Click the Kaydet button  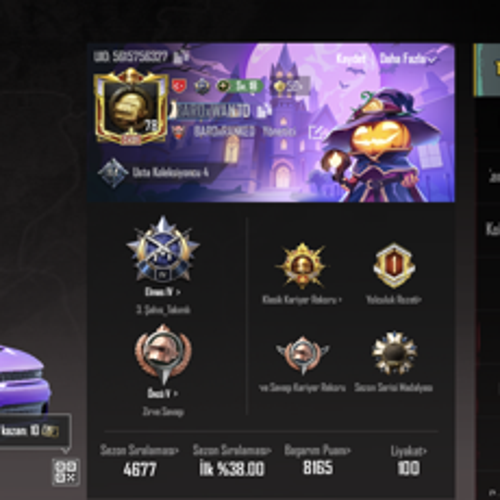click(351, 59)
